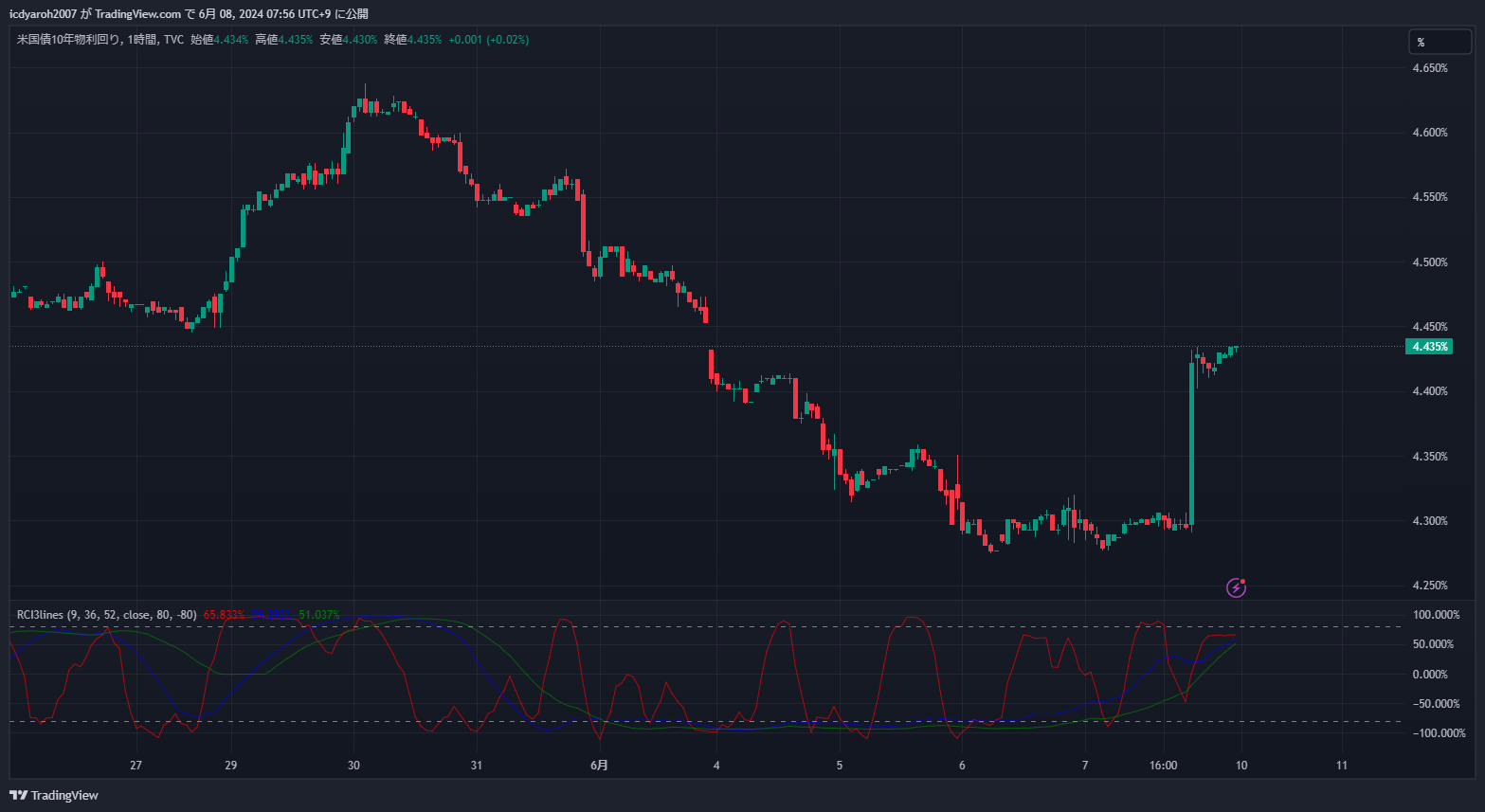The height and width of the screenshot is (812, 1485).
Task: Click the date label 27 on time axis
Action: (136, 766)
